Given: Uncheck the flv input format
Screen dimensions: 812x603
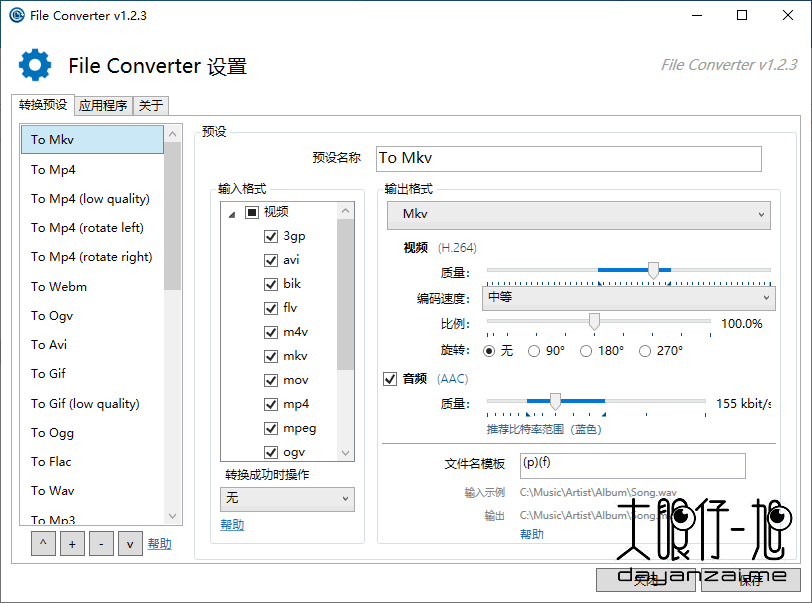Looking at the screenshot, I should point(271,308).
